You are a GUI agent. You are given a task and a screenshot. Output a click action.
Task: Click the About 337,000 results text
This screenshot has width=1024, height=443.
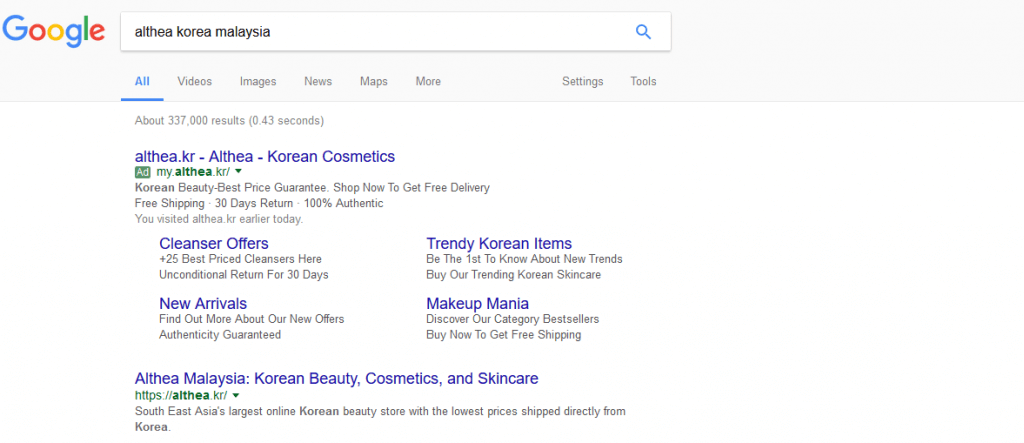pyautogui.click(x=229, y=121)
